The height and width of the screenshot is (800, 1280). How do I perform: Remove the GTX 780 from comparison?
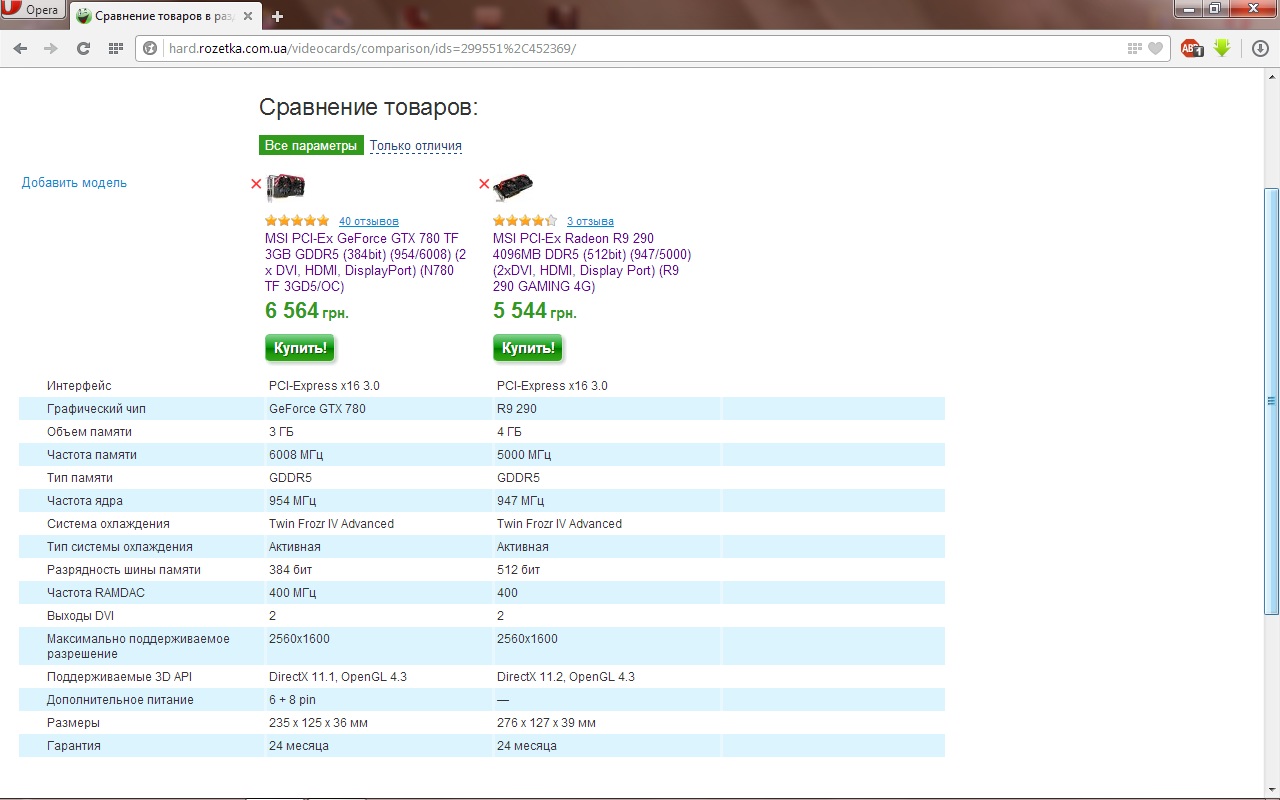pos(256,184)
